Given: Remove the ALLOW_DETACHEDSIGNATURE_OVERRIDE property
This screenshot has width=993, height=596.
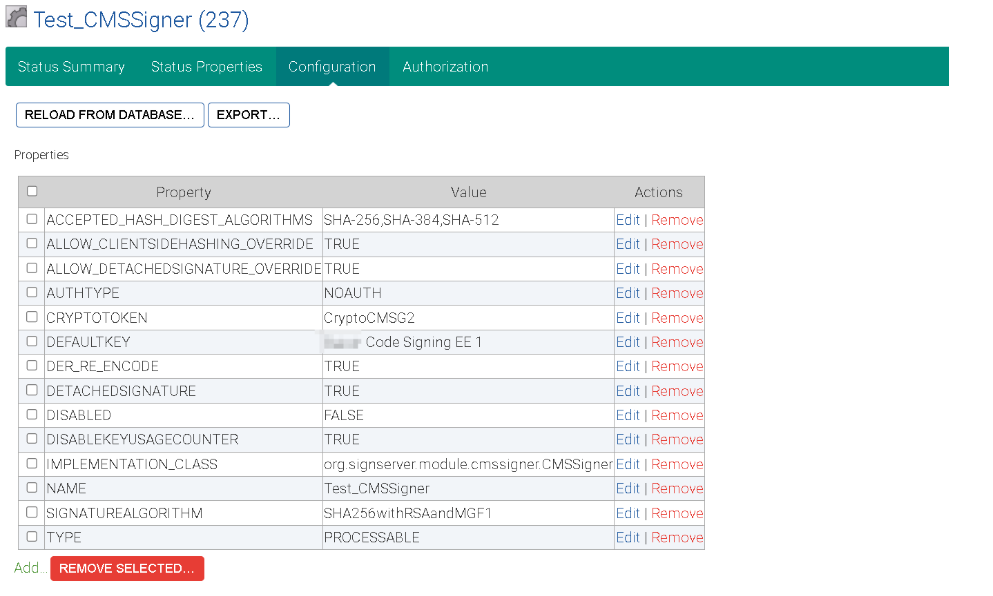Looking at the screenshot, I should tap(677, 269).
